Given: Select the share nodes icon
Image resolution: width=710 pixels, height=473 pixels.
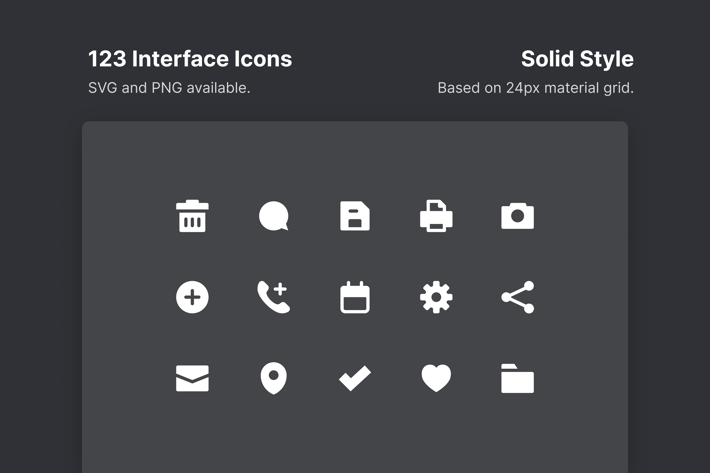Looking at the screenshot, I should coord(518,297).
